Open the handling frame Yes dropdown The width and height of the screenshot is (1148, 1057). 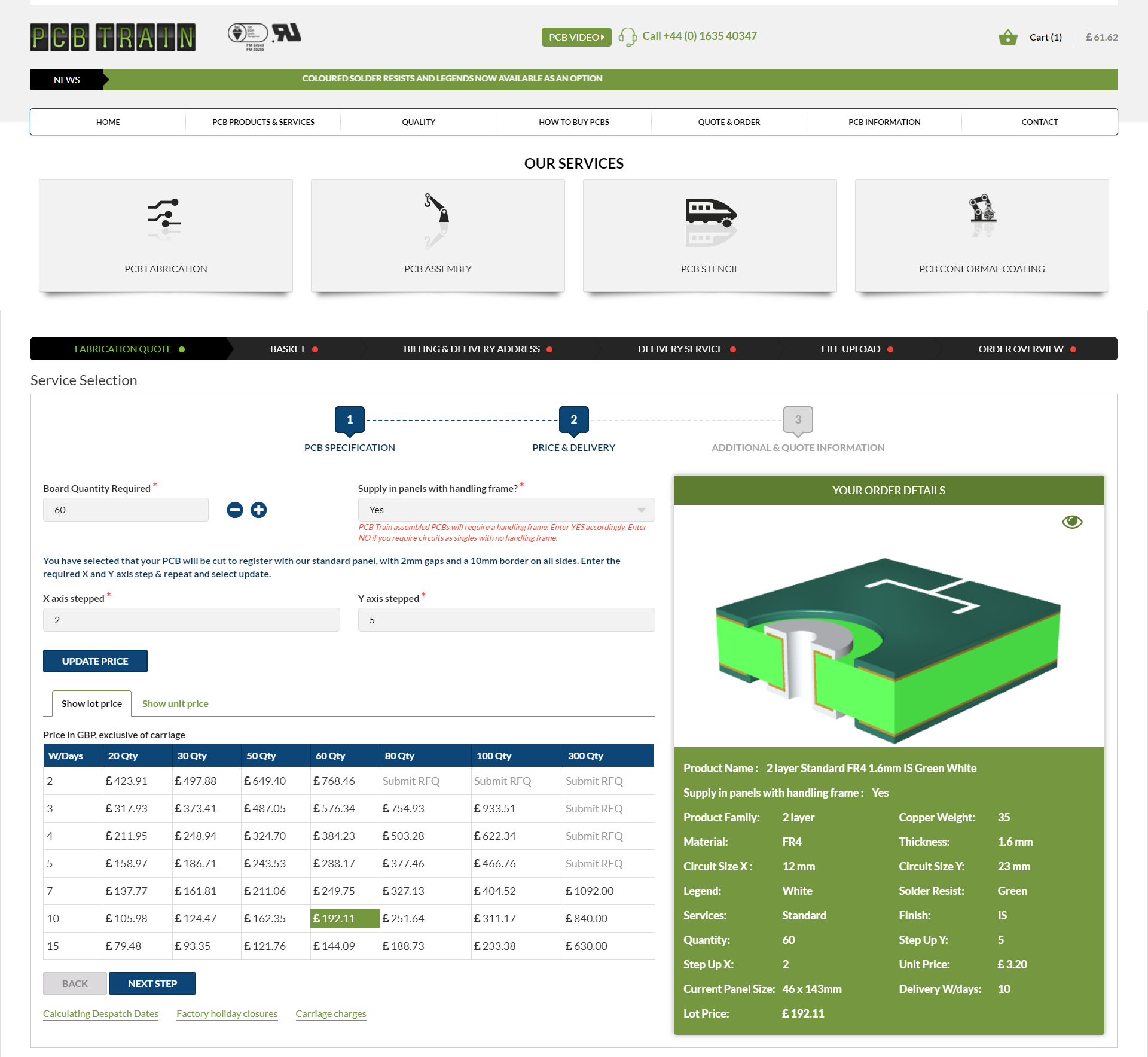506,510
